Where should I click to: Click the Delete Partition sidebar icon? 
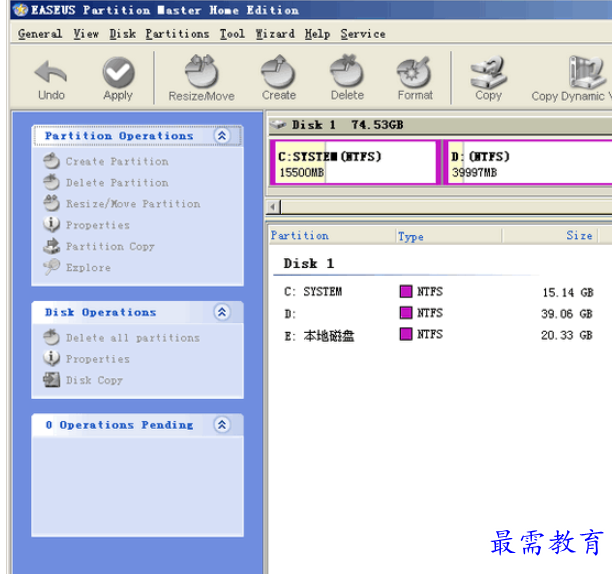coord(52,182)
